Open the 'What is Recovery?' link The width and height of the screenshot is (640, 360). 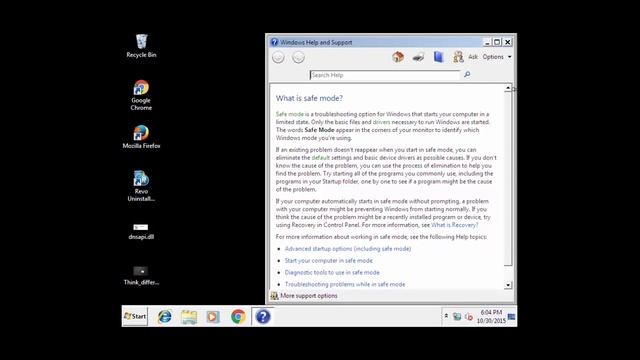coord(454,225)
